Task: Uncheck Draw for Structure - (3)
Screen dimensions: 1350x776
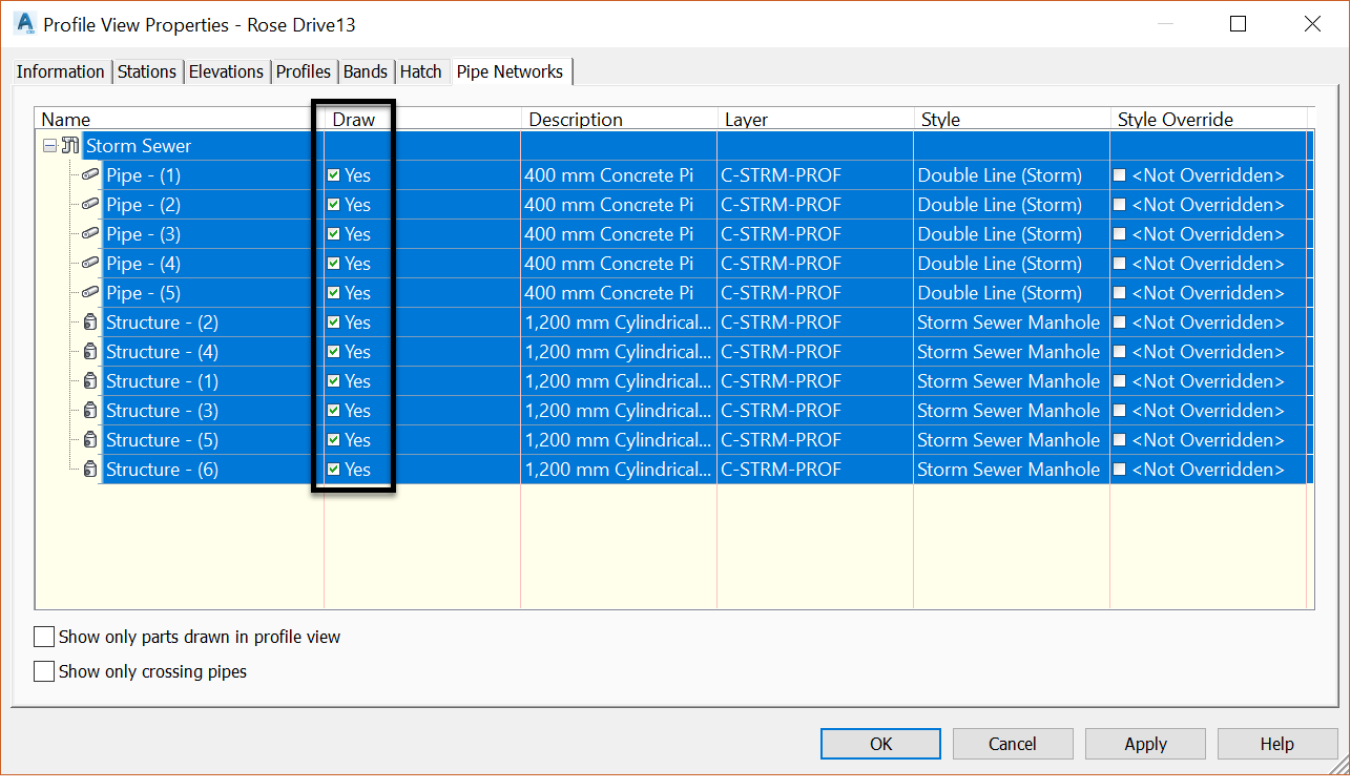Action: (334, 410)
